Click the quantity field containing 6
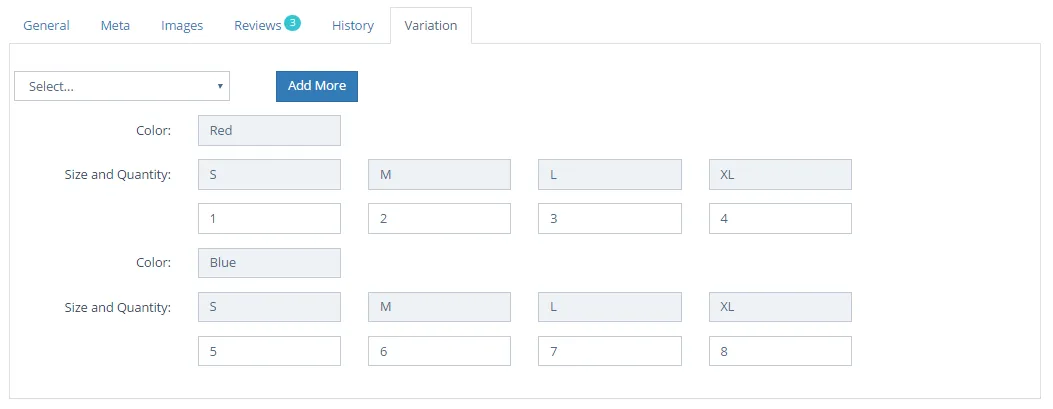This screenshot has height=409, width=1053. (439, 351)
